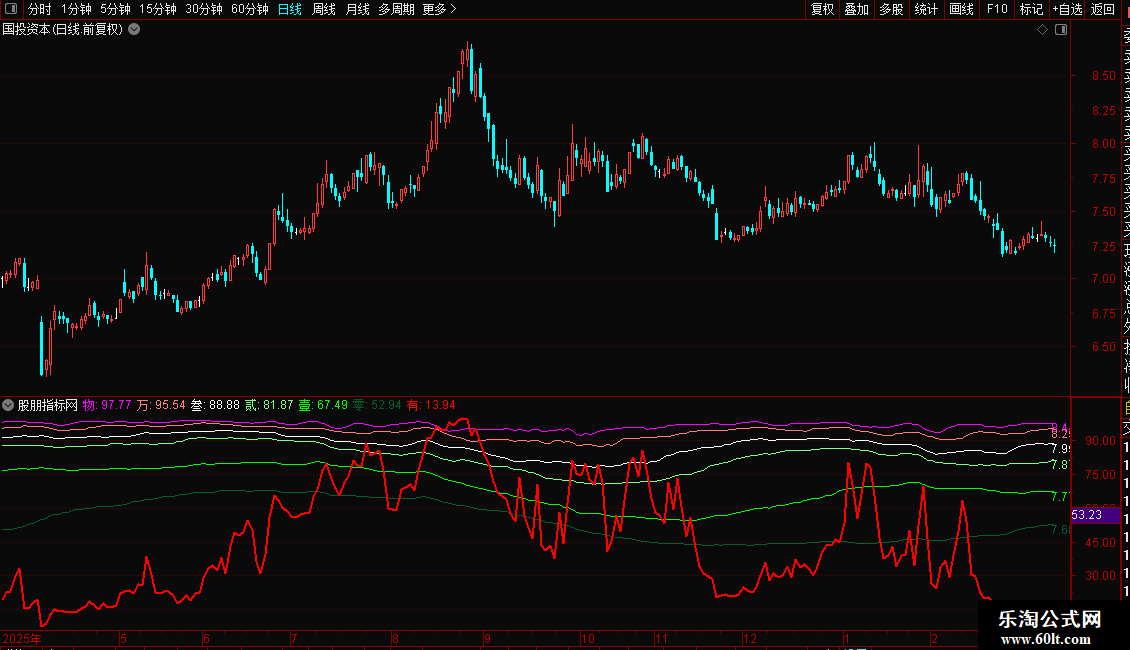Click the 53.23 highlighted value label
1130x650 pixels.
pyautogui.click(x=1095, y=515)
